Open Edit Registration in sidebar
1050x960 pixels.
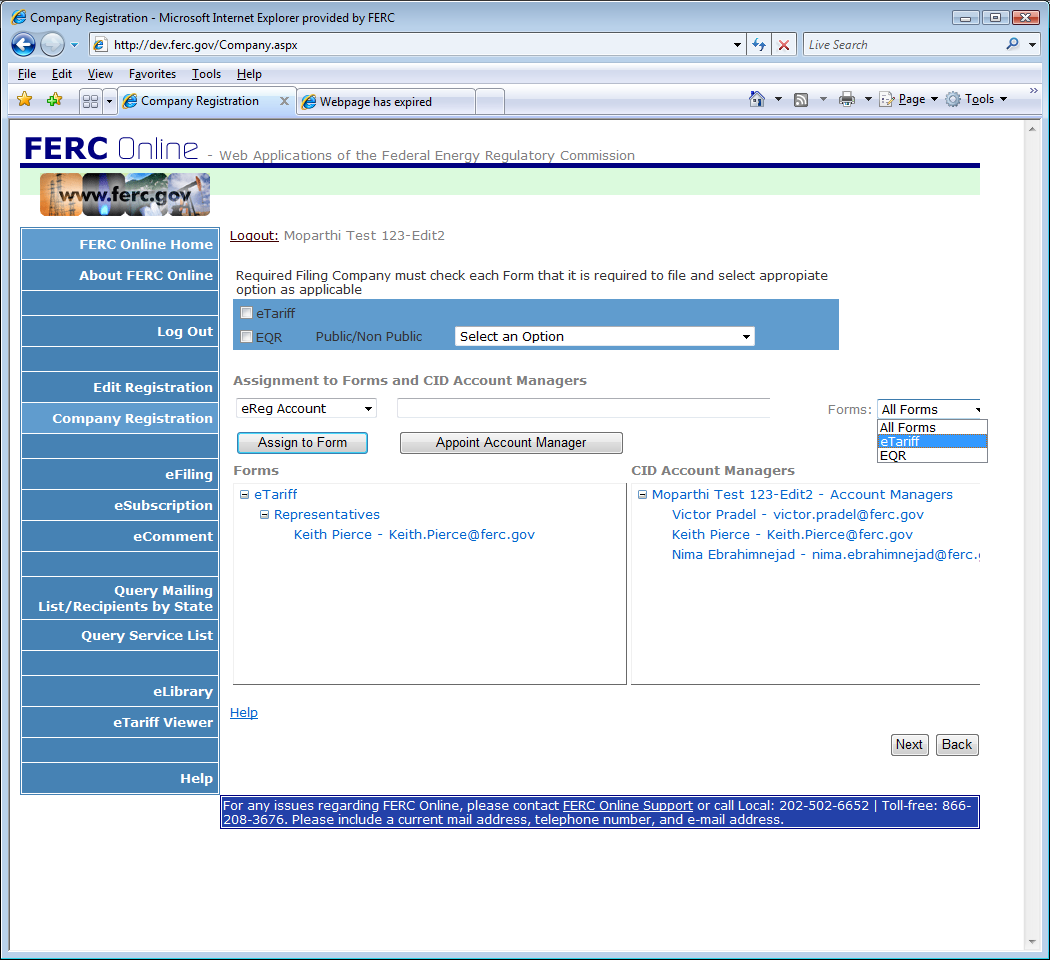pos(120,387)
